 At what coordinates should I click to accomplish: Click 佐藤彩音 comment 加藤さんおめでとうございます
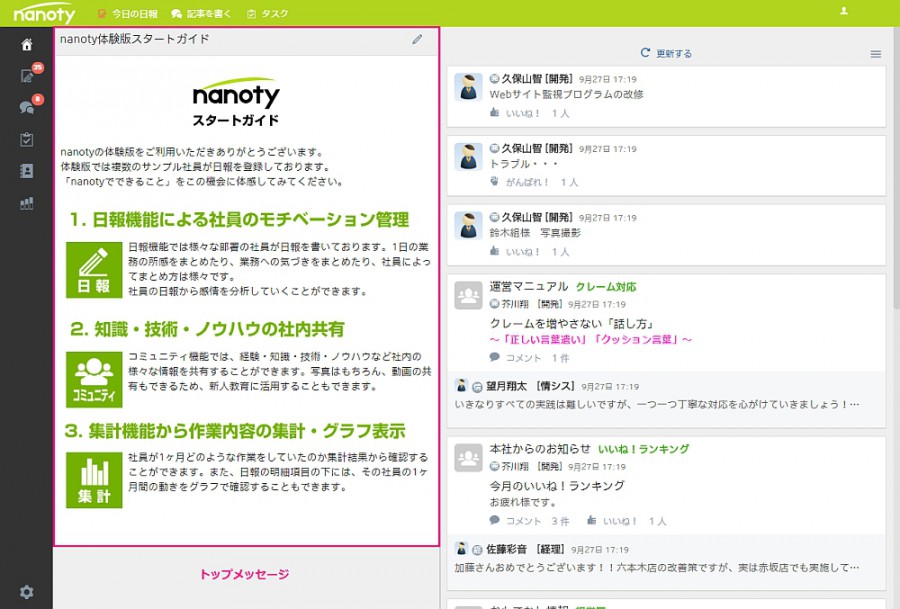[657, 567]
